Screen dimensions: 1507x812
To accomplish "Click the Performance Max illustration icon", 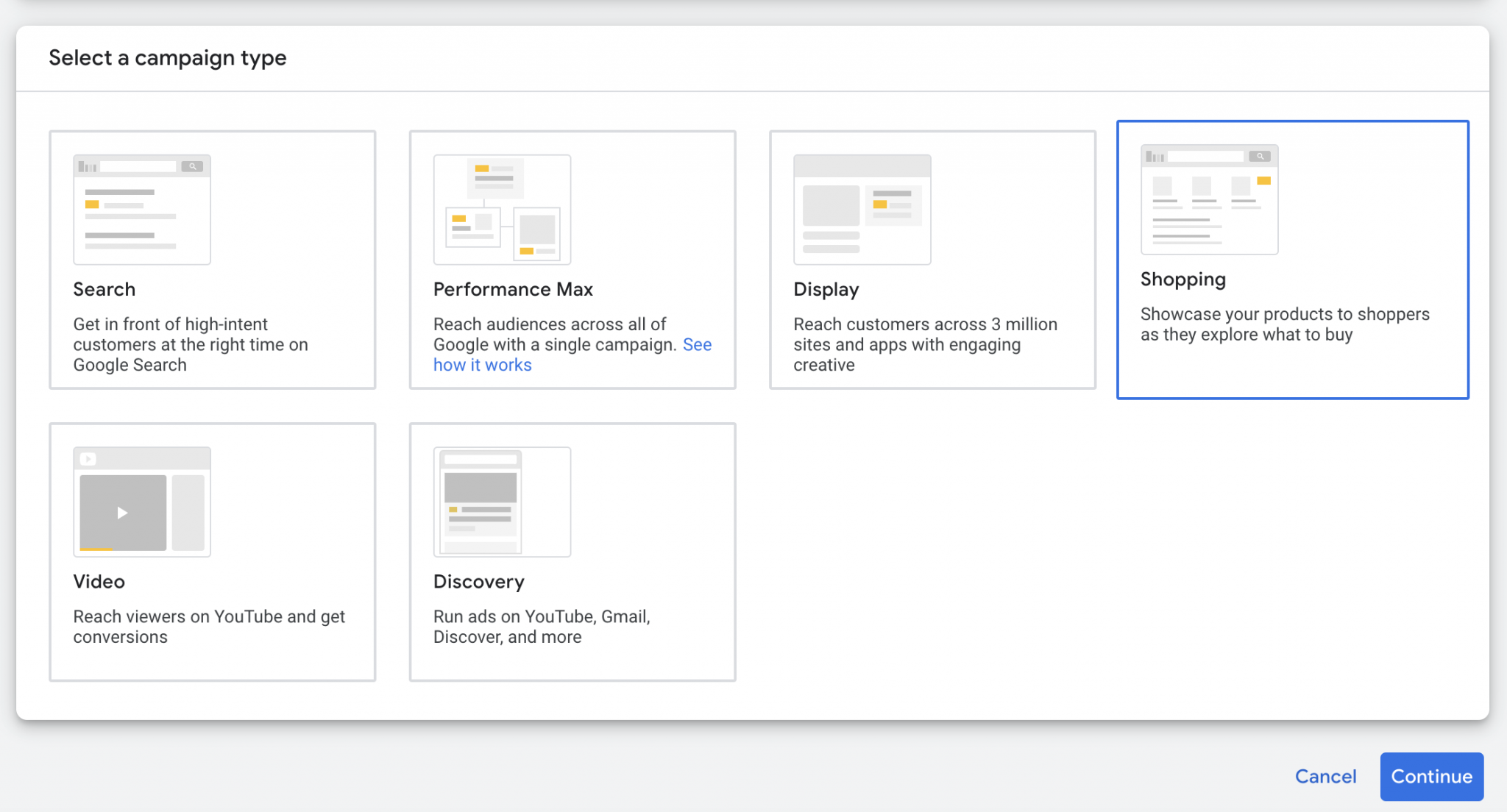I will point(502,210).
